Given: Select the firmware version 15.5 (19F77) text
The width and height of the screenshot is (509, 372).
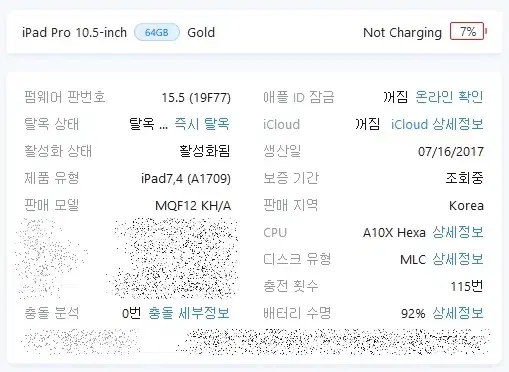Looking at the screenshot, I should point(196,97).
